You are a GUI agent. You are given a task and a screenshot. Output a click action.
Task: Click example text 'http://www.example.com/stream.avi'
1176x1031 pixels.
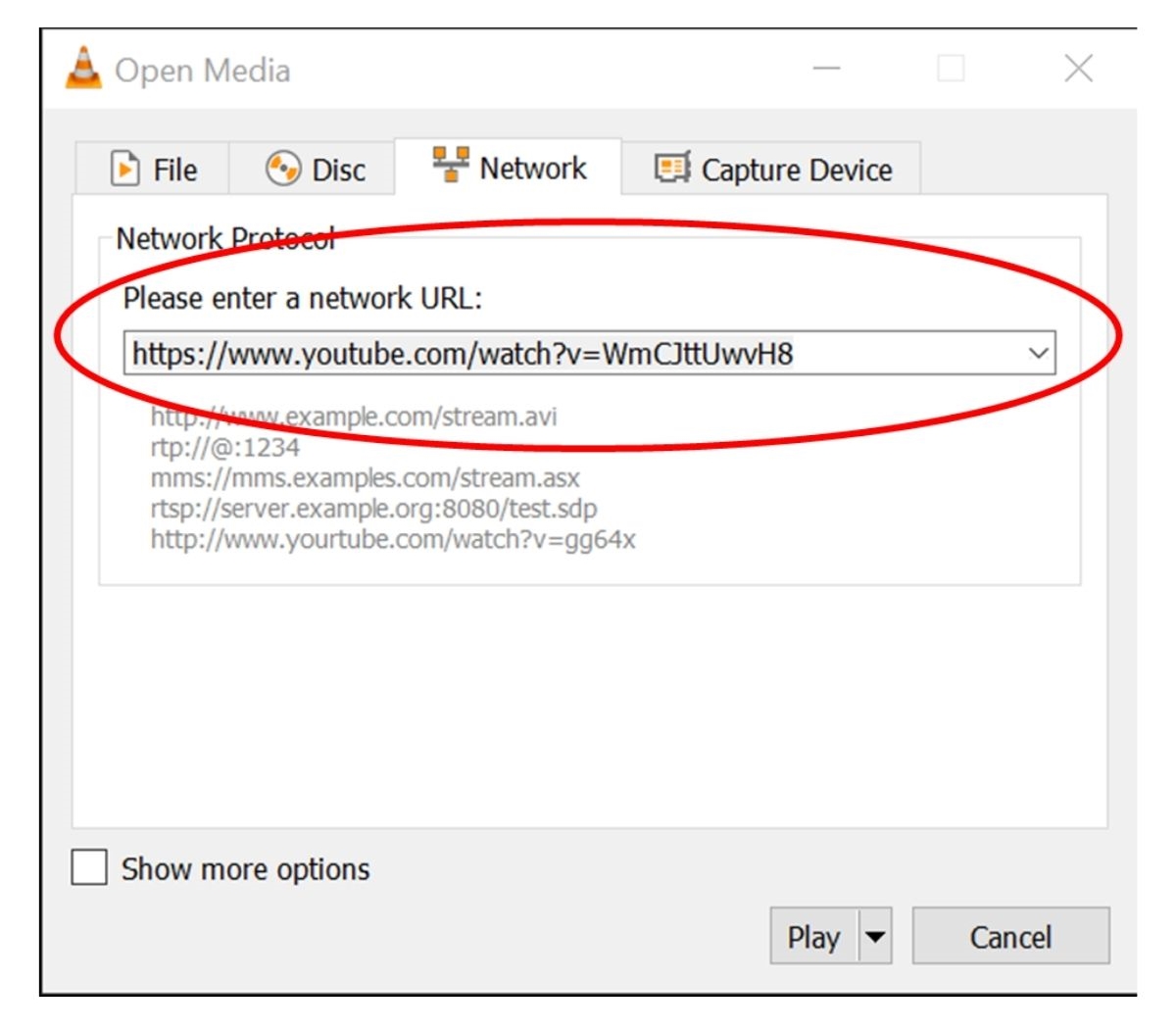354,417
